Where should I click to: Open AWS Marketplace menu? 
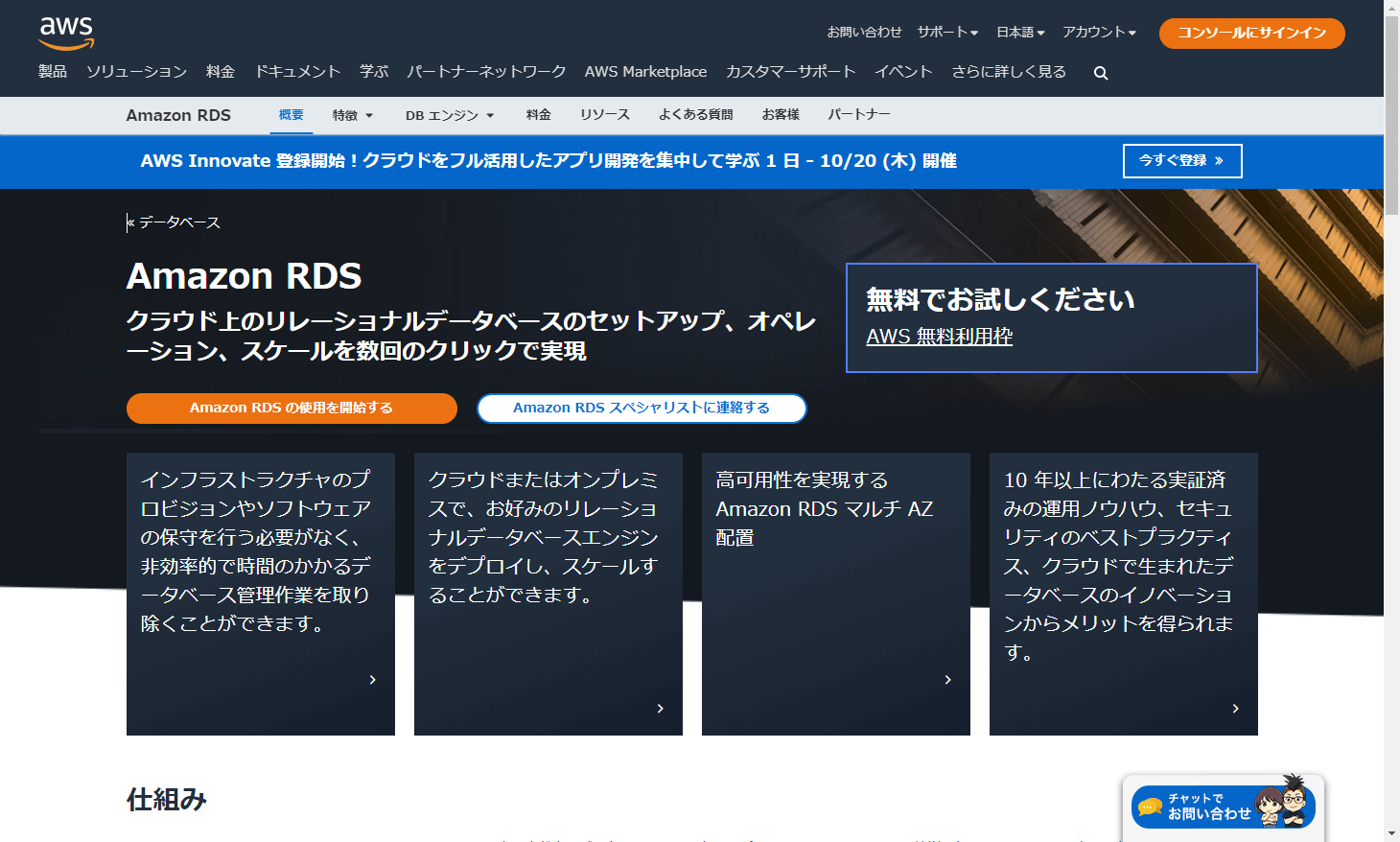(645, 72)
